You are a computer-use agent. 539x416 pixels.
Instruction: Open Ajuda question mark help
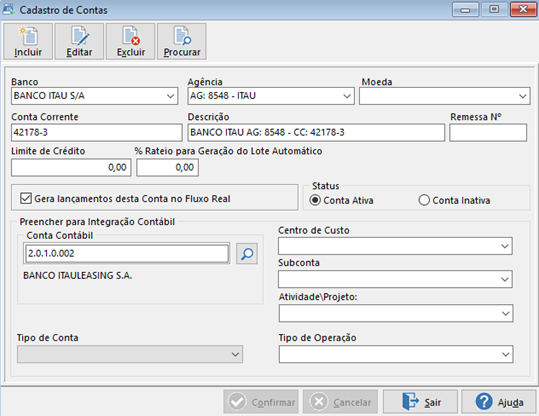[484, 401]
